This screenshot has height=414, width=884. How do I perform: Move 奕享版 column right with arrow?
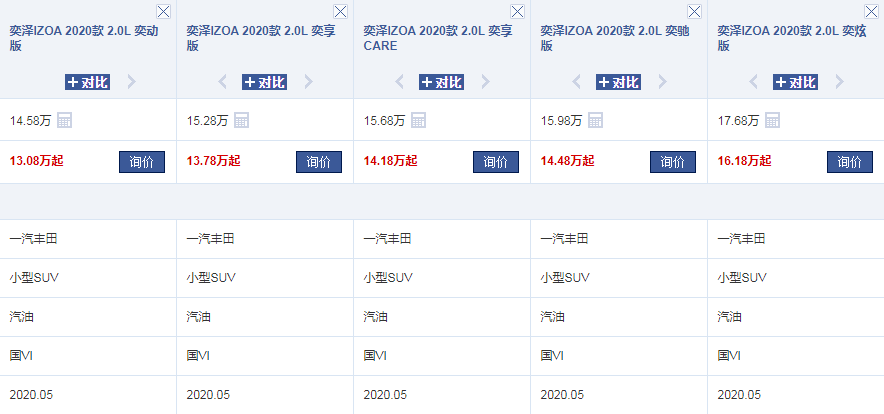click(308, 82)
